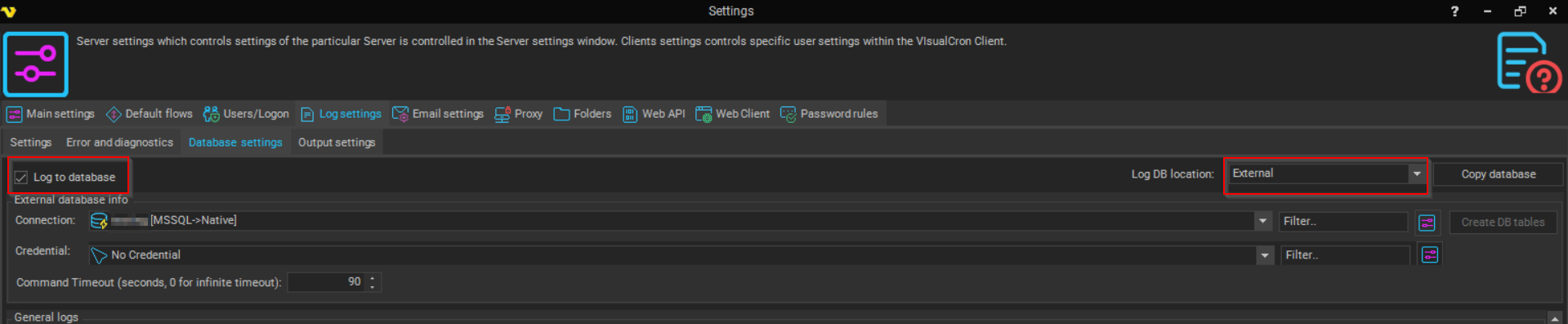The height and width of the screenshot is (324, 1568).
Task: Switch to Main settings tab
Action: [51, 115]
